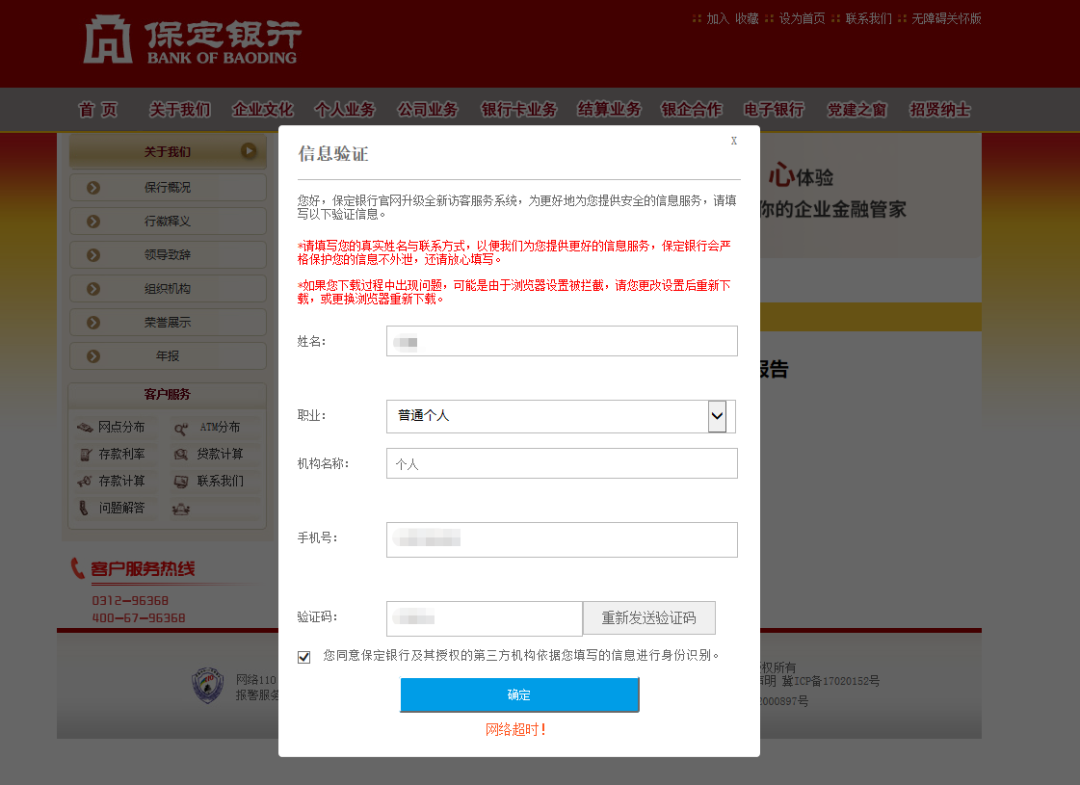Open the 个人业务 navigation menu

pyautogui.click(x=345, y=109)
